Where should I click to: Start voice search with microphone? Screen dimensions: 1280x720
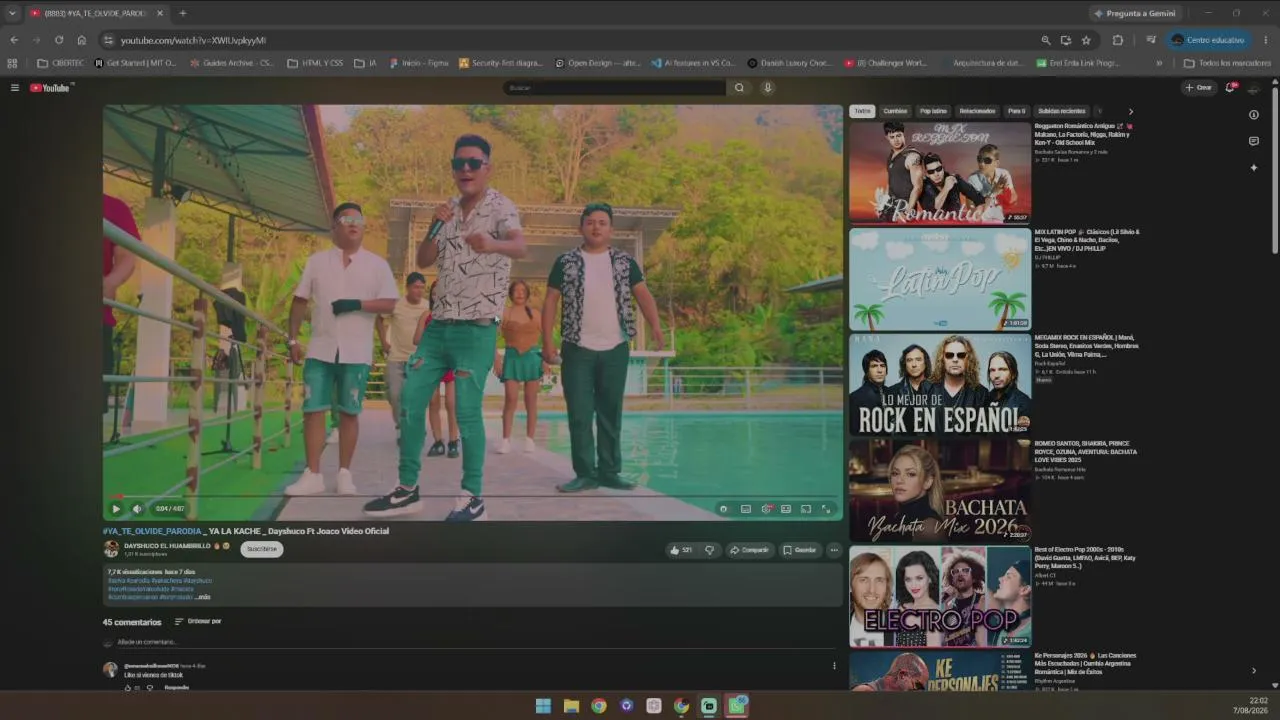pyautogui.click(x=768, y=88)
